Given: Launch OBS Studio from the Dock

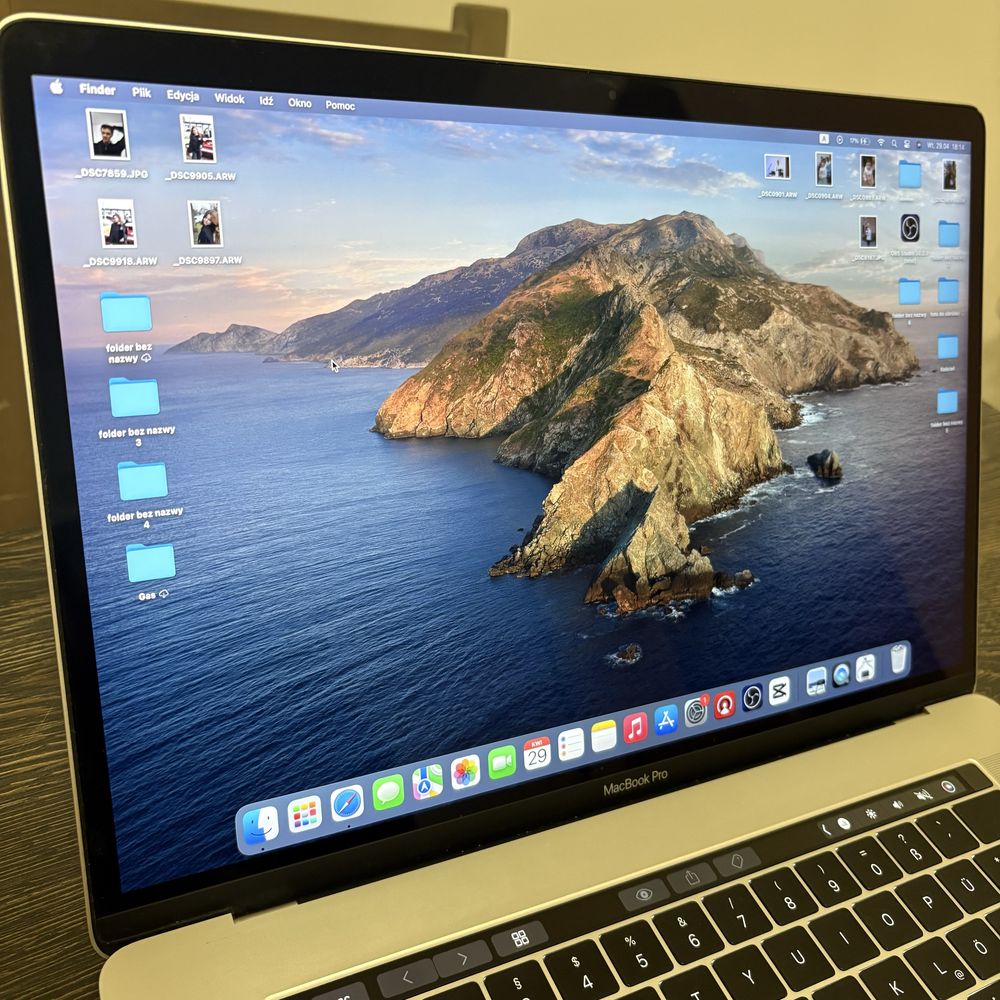Looking at the screenshot, I should (753, 697).
